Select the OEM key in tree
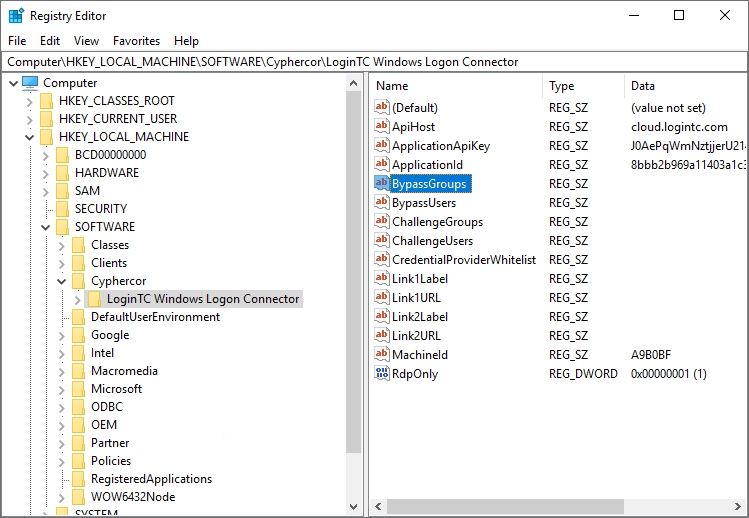The width and height of the screenshot is (749, 518). [x=104, y=425]
